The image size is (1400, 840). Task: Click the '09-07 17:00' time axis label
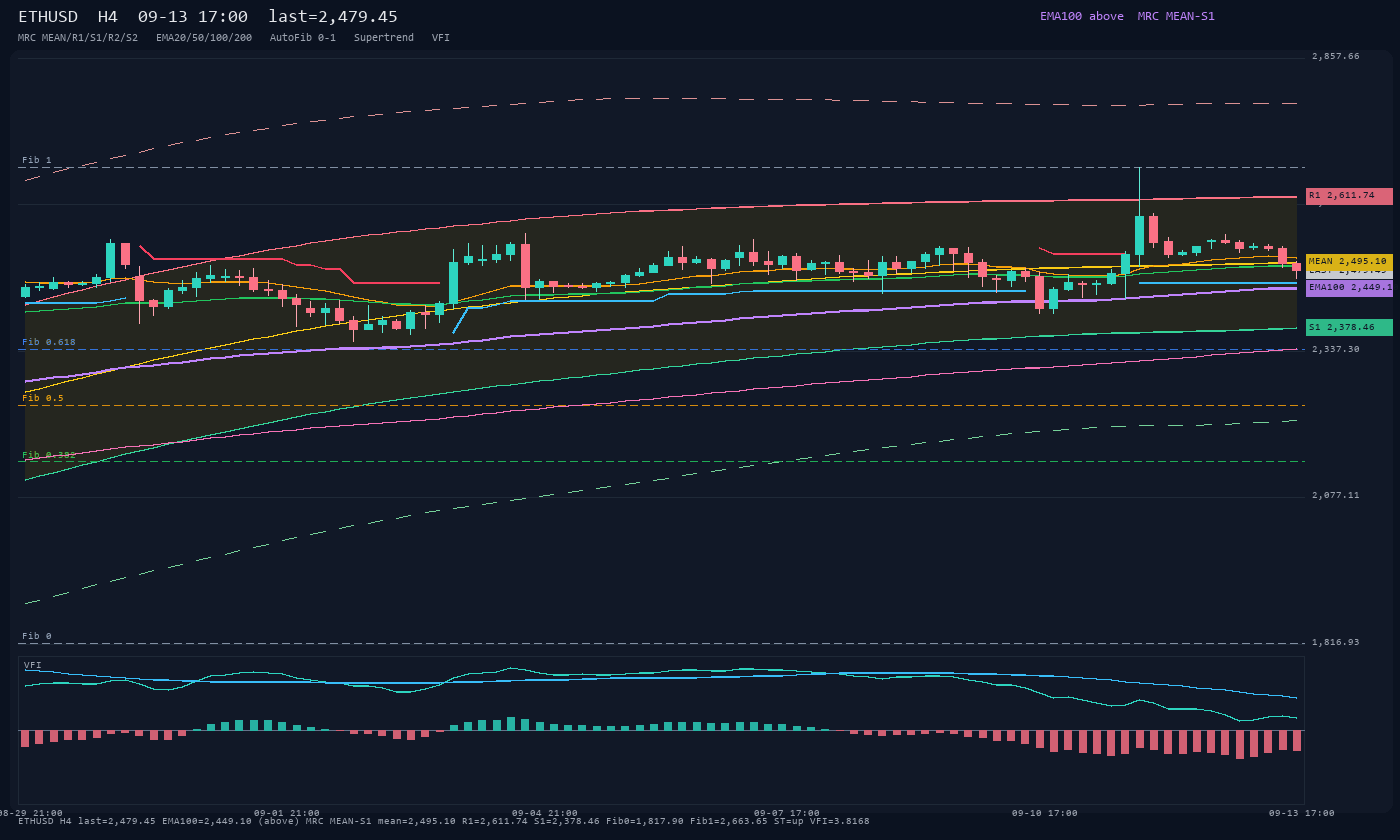click(787, 813)
